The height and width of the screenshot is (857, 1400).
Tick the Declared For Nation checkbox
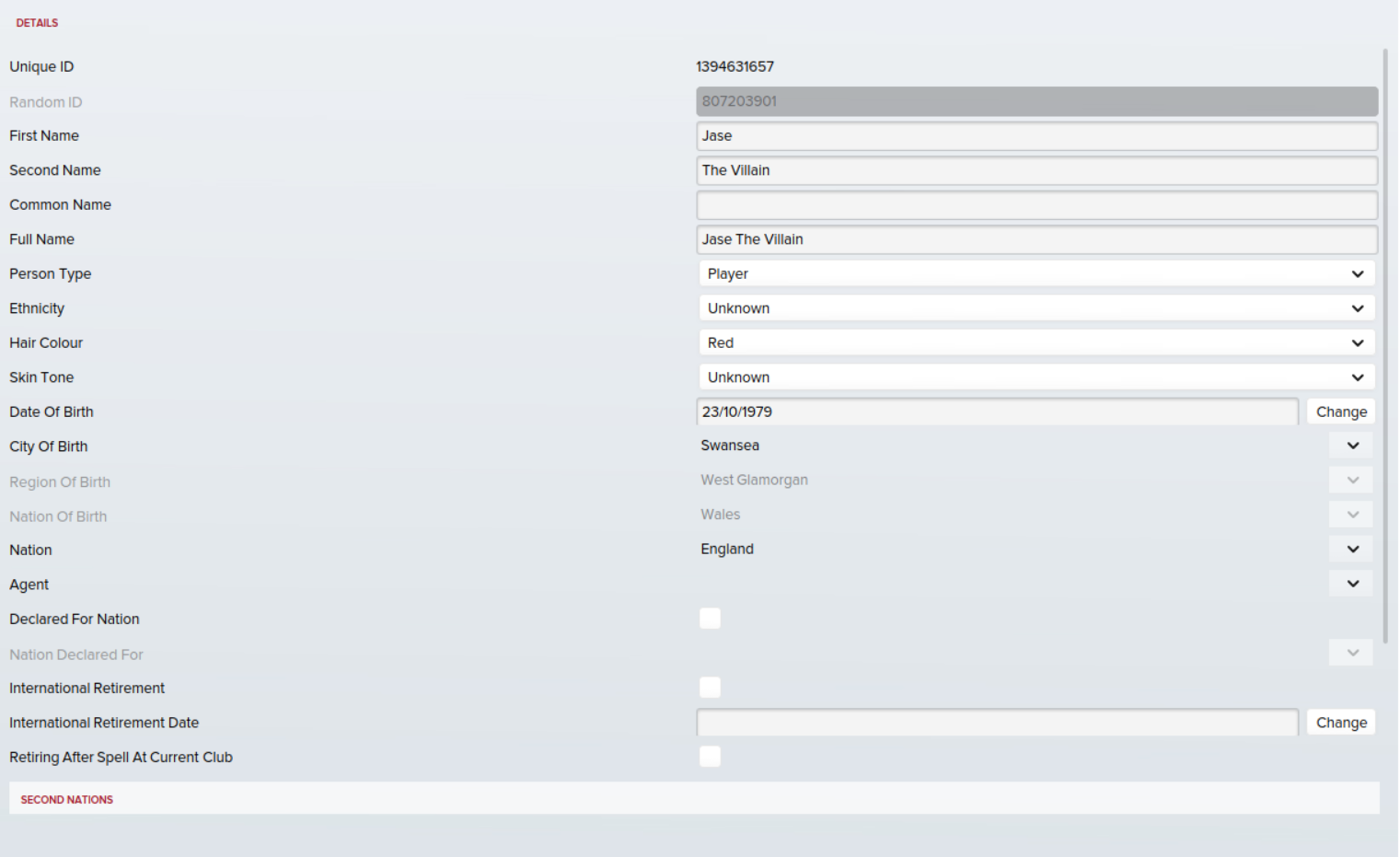pos(710,619)
